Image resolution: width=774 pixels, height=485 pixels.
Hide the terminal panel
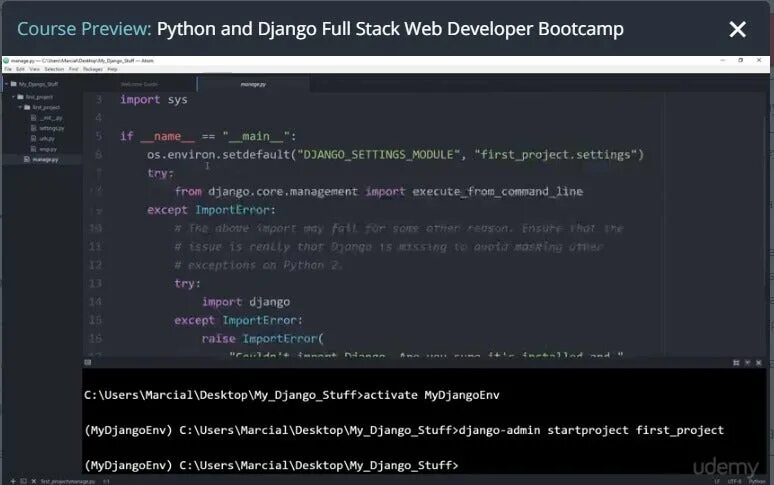pos(747,363)
